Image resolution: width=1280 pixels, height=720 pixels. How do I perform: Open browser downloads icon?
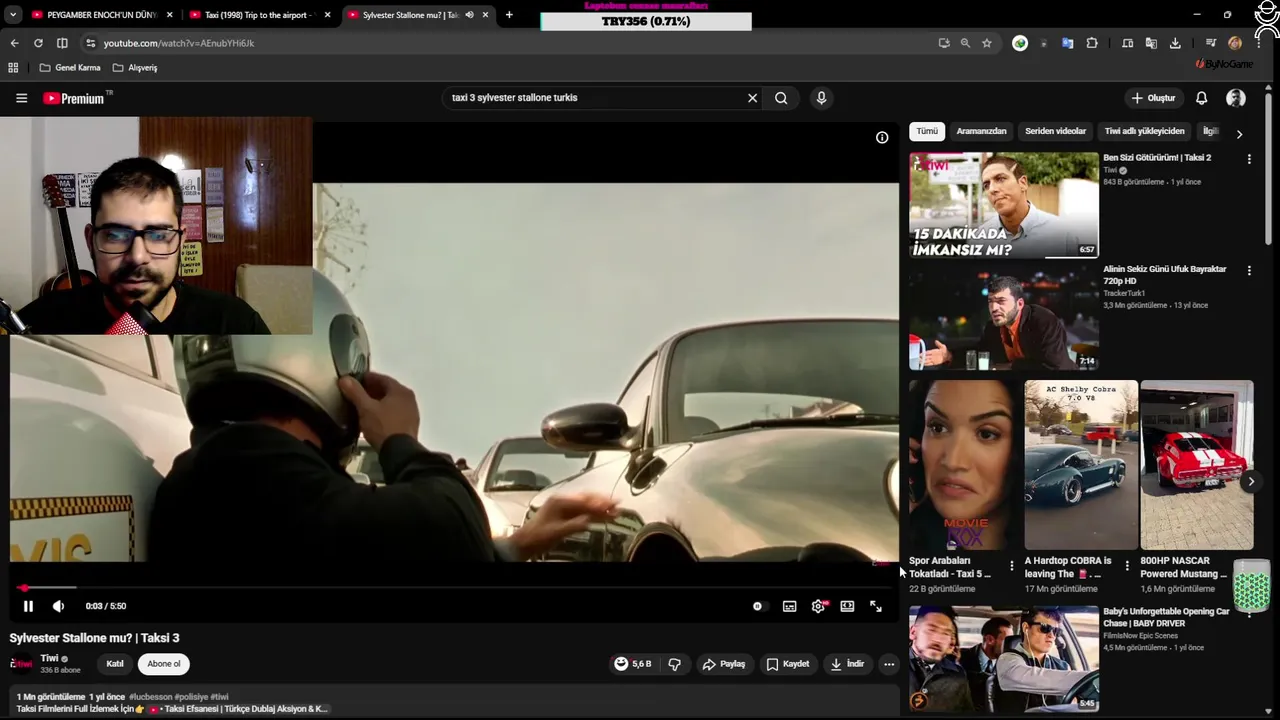point(1175,43)
